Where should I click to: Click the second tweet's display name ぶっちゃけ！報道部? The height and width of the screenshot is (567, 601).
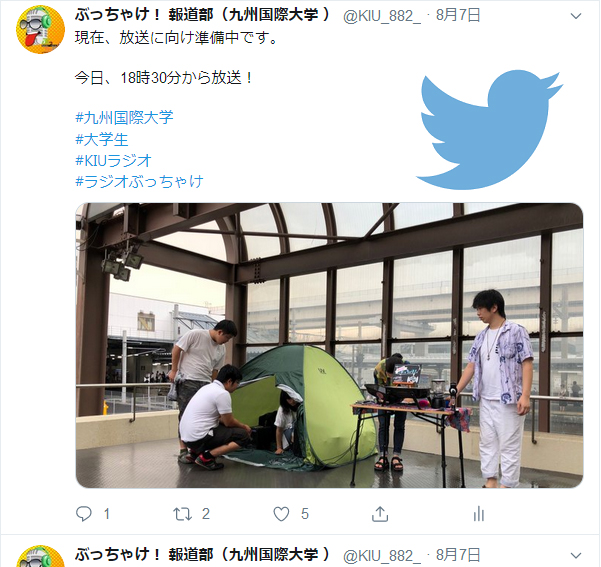[x=202, y=555]
